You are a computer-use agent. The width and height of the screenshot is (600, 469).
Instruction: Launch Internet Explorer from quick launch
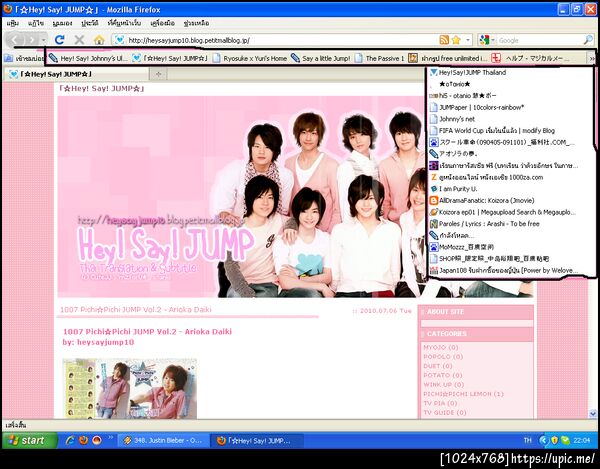70,440
